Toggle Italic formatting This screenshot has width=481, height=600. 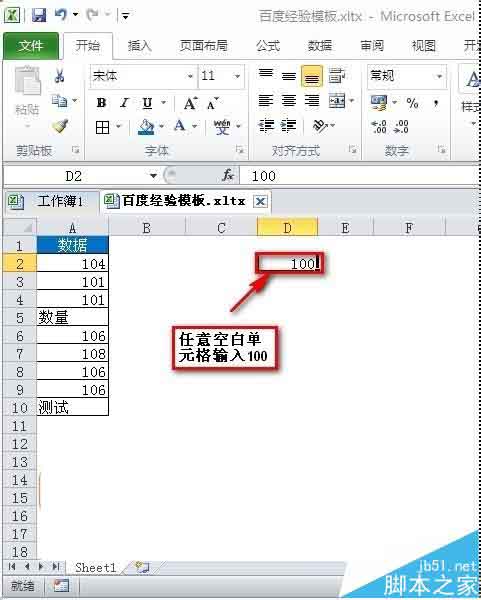point(124,103)
